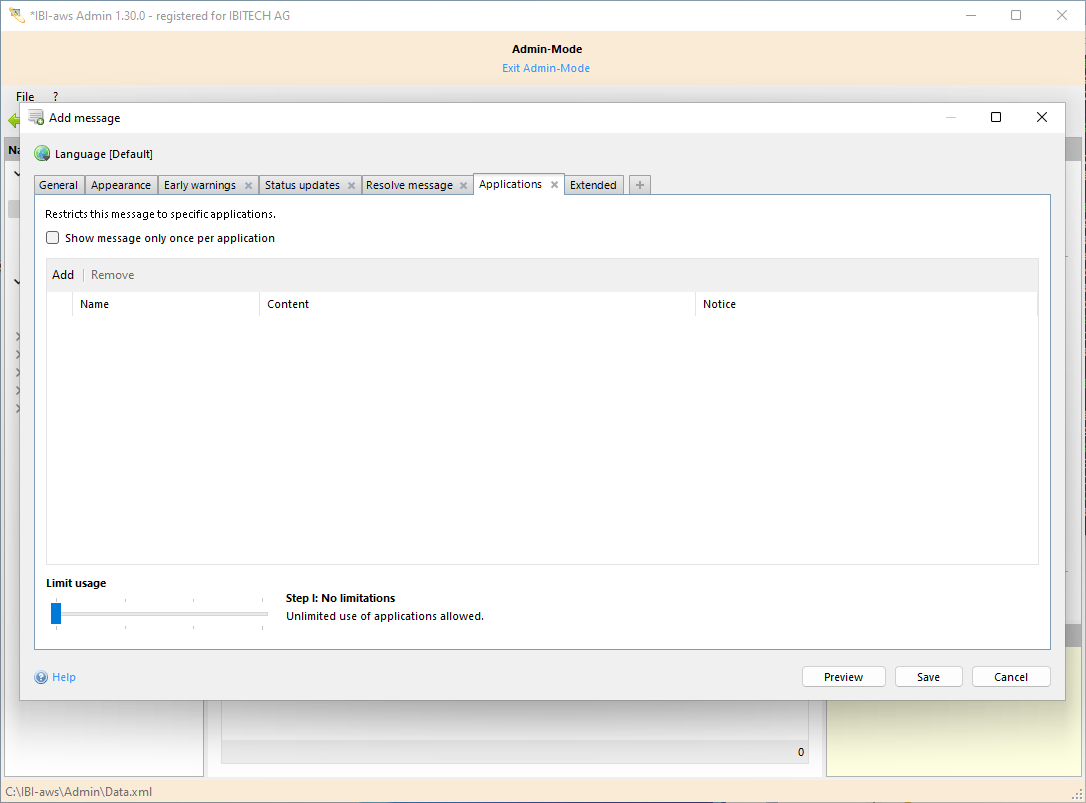Viewport: 1086px width, 803px height.
Task: Click the Add message dialog title icon
Action: click(36, 117)
